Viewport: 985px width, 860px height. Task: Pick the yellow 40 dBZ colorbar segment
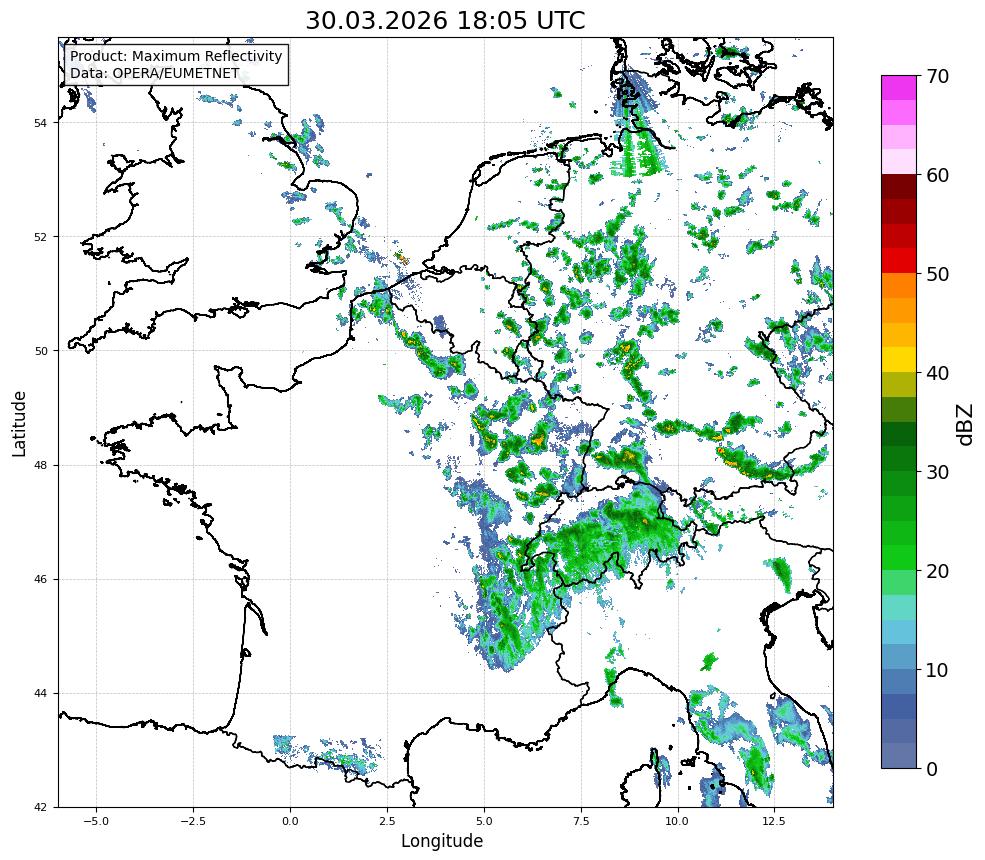tap(899, 361)
